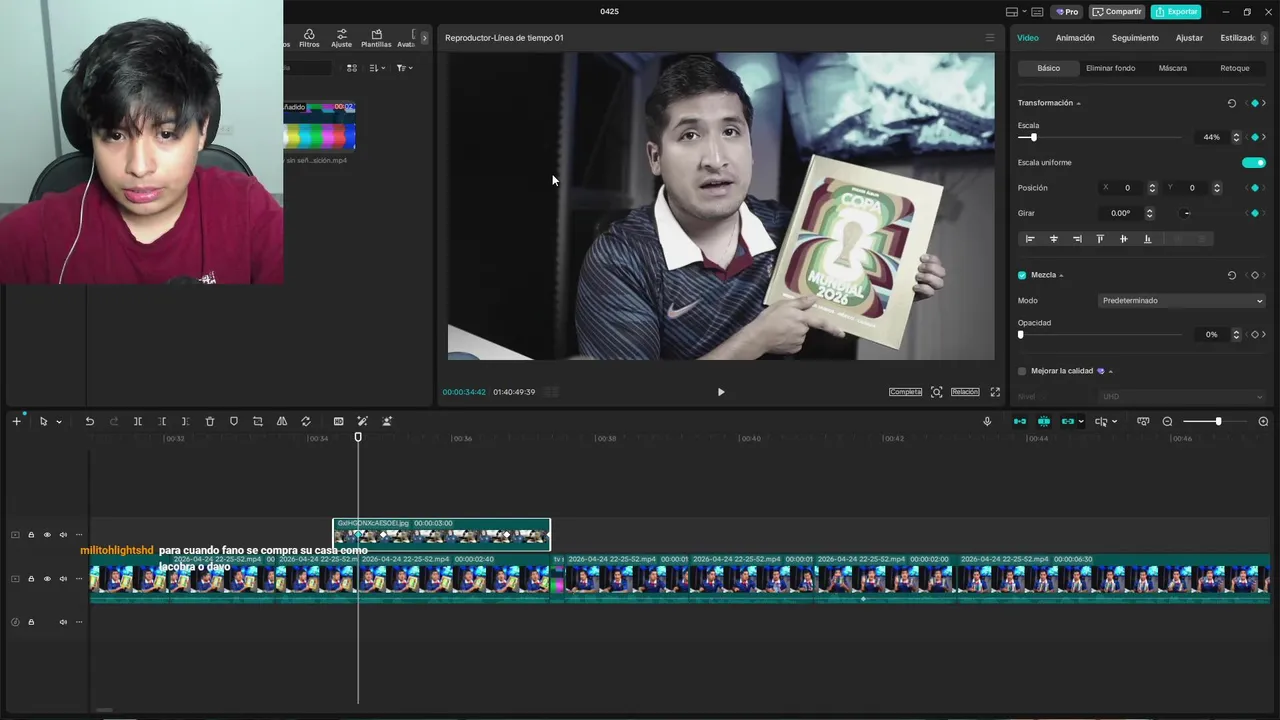Click the mirror flip icon
The image size is (1280, 720).
tap(282, 422)
